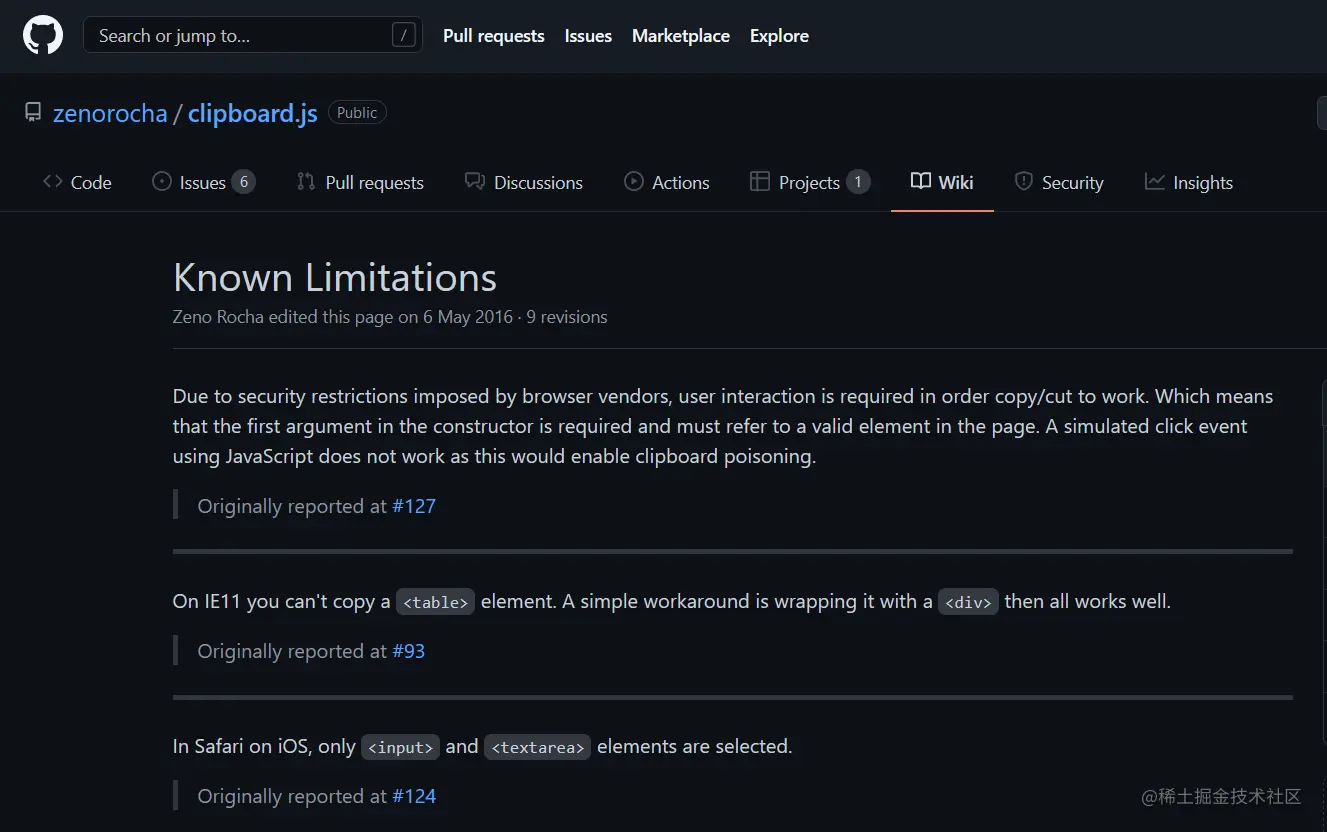Click the Actions play icon
This screenshot has width=1327, height=832.
click(x=634, y=182)
